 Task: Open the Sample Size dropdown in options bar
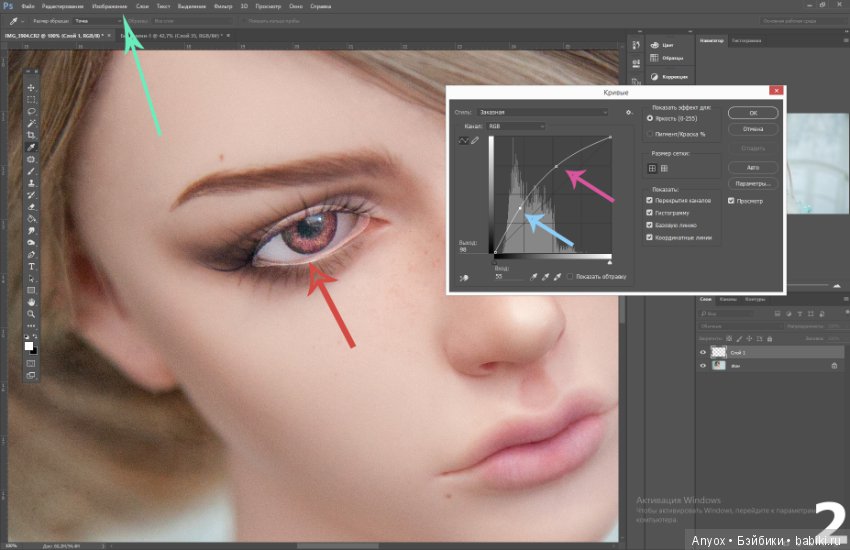point(98,21)
